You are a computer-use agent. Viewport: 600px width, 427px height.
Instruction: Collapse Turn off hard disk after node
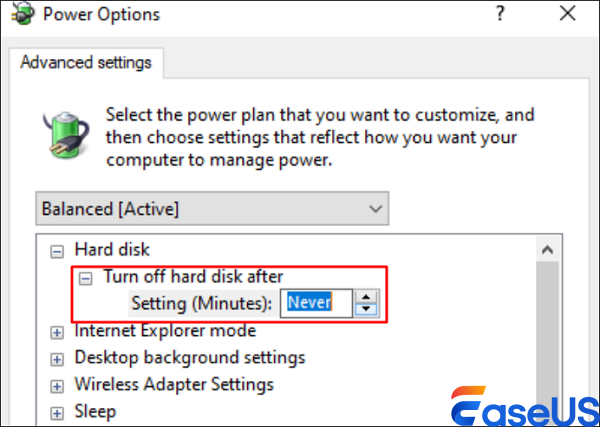coord(85,277)
